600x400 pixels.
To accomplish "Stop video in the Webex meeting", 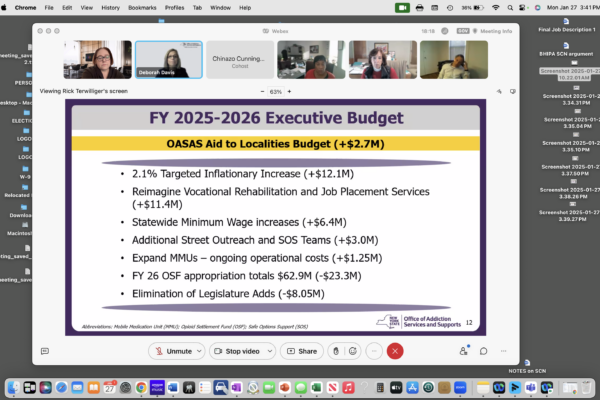I will pyautogui.click(x=237, y=351).
